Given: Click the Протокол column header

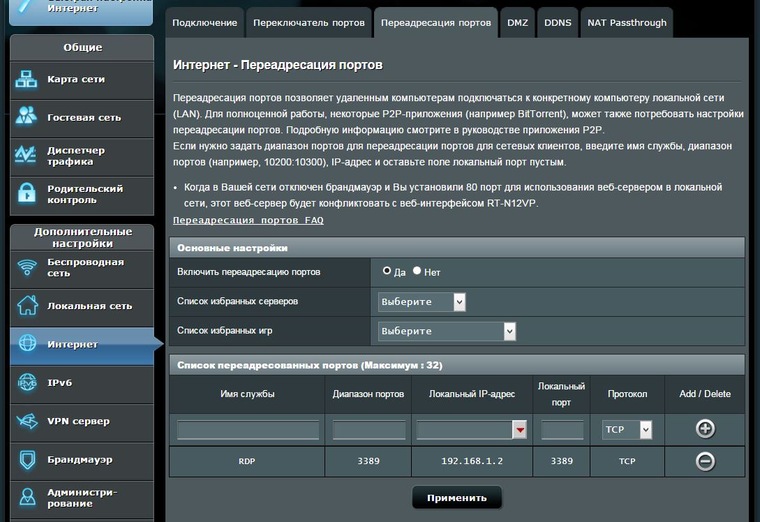Looking at the screenshot, I should pos(627,394).
